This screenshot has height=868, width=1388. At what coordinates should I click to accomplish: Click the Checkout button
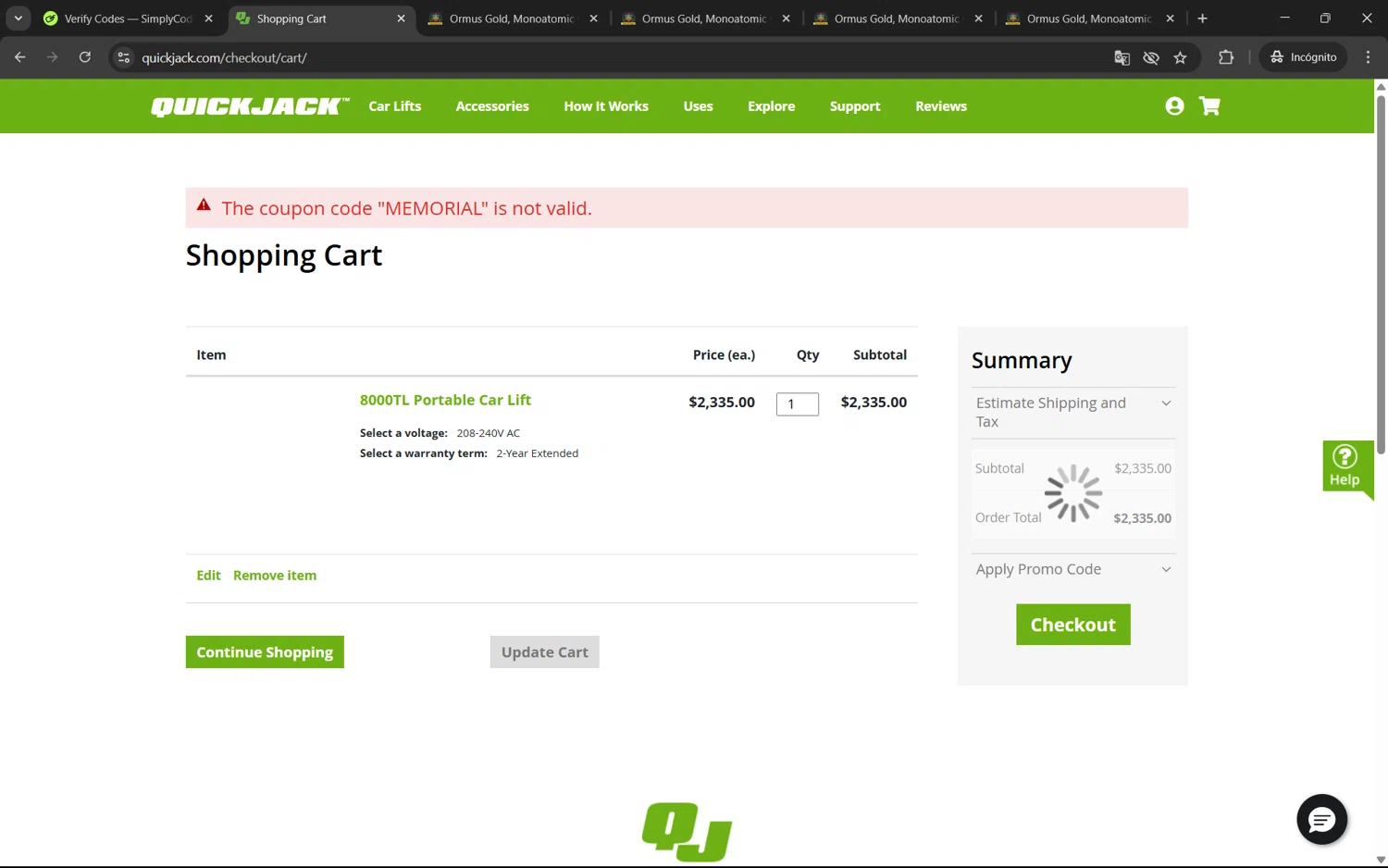1073,625
